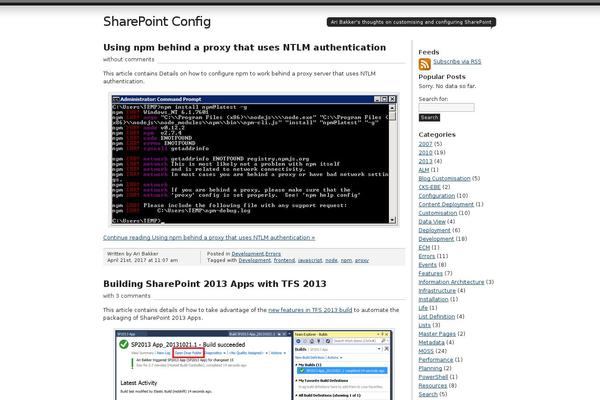Viewport: 600px width, 400px height.
Task: Follow the new features in TFS 2013 build link
Action: (310, 310)
